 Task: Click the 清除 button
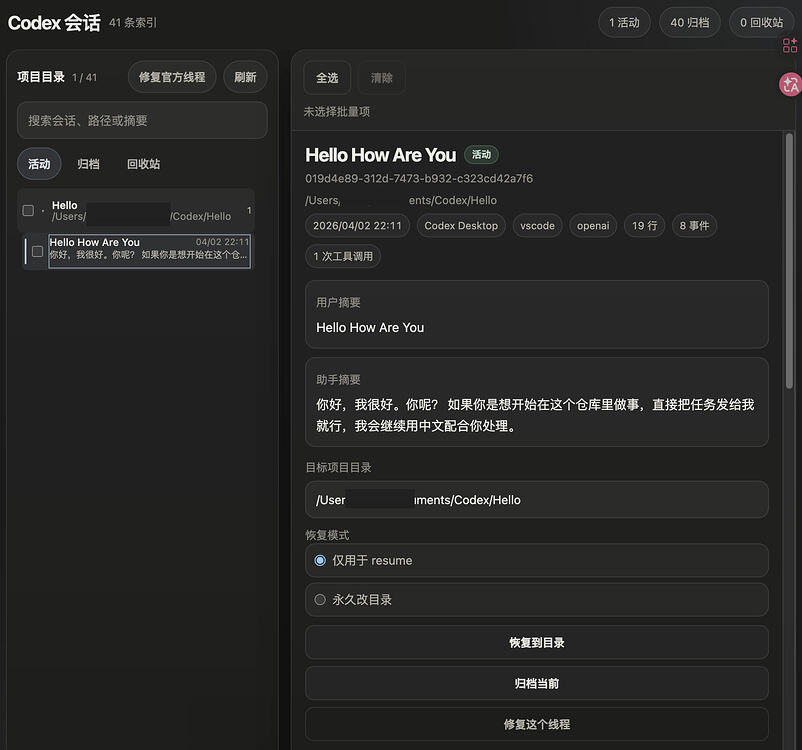[382, 78]
